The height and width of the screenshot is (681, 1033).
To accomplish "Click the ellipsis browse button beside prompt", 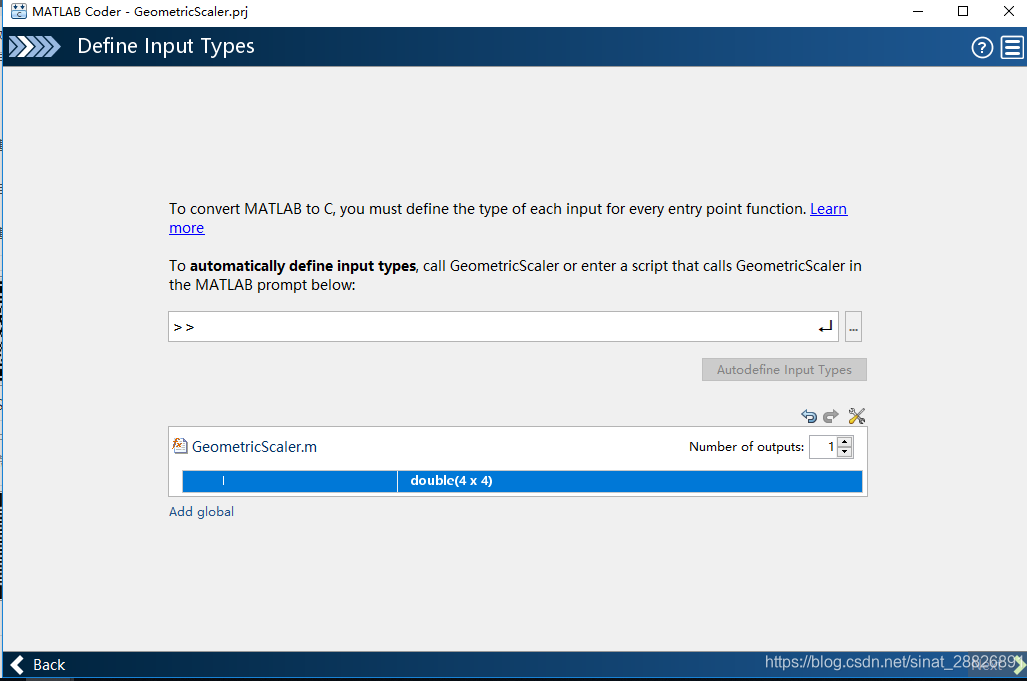I will point(853,327).
